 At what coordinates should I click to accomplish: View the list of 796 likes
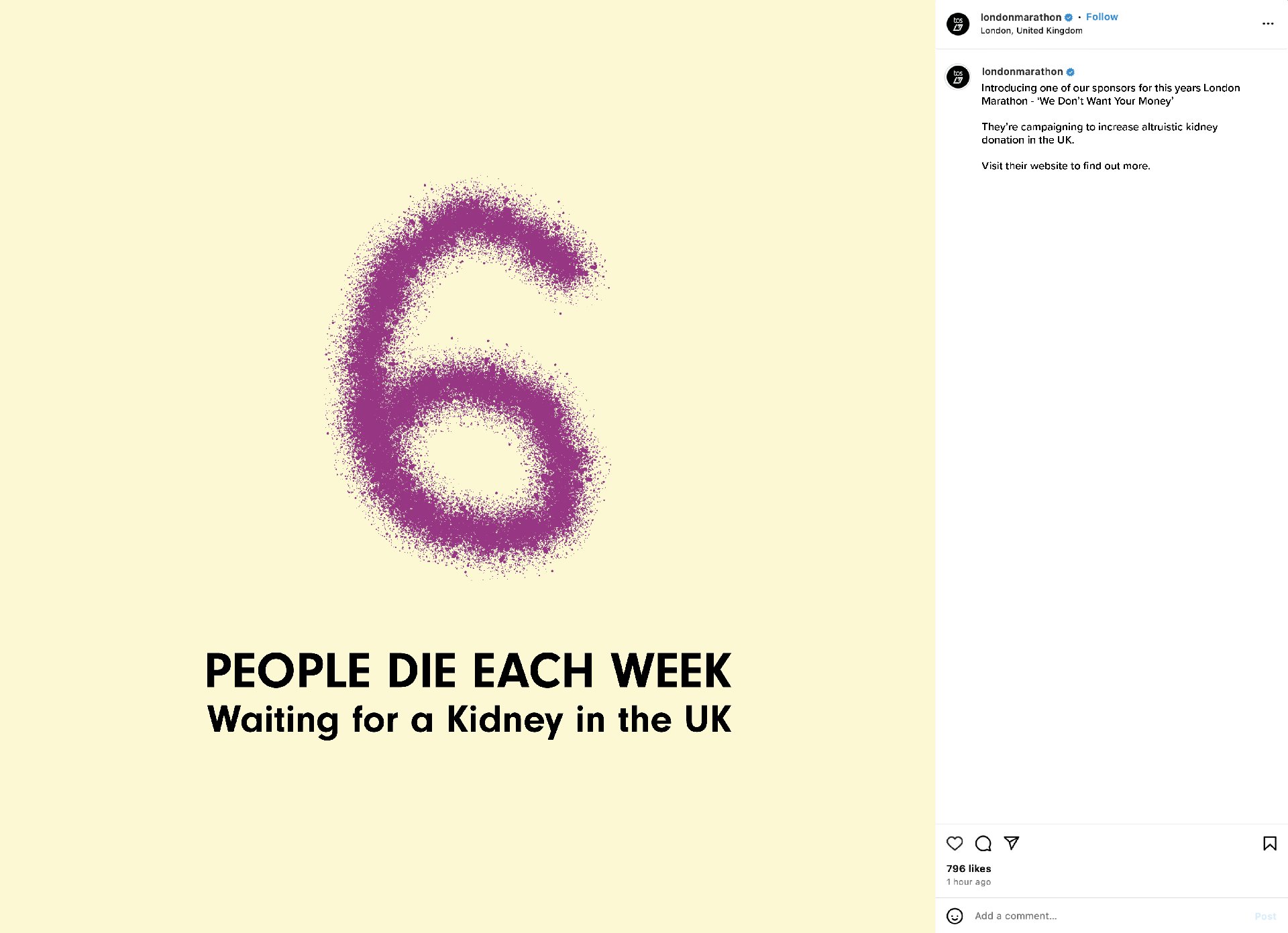(969, 868)
